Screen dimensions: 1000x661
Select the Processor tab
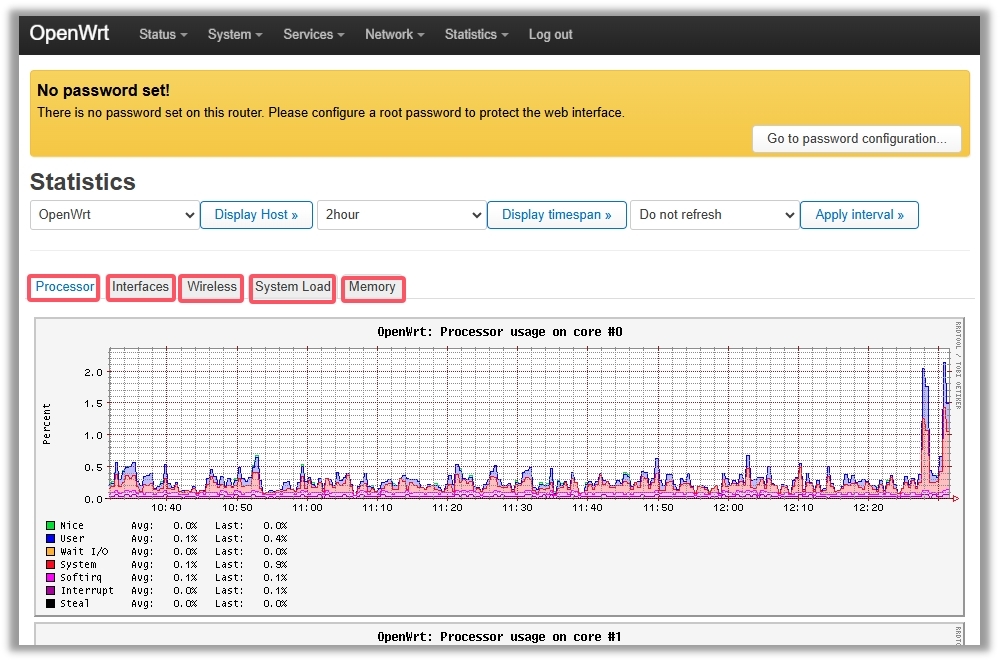65,287
